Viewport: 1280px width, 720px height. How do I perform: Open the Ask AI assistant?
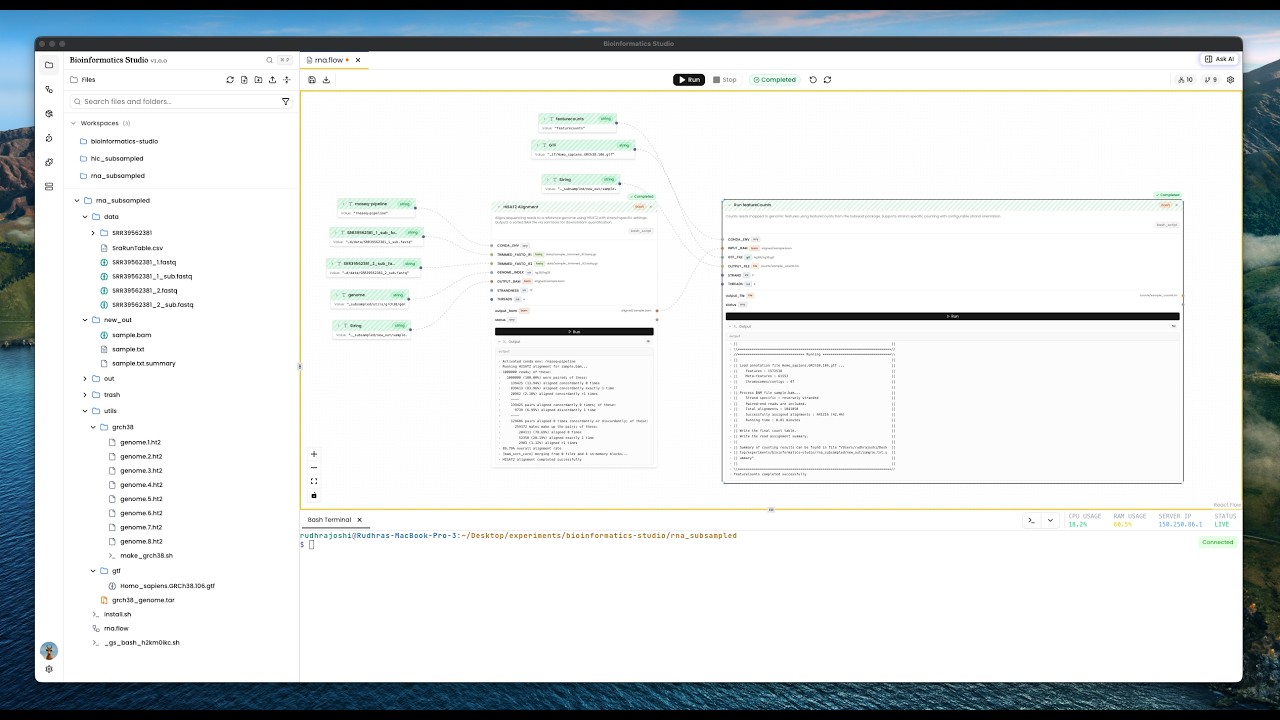point(1219,59)
